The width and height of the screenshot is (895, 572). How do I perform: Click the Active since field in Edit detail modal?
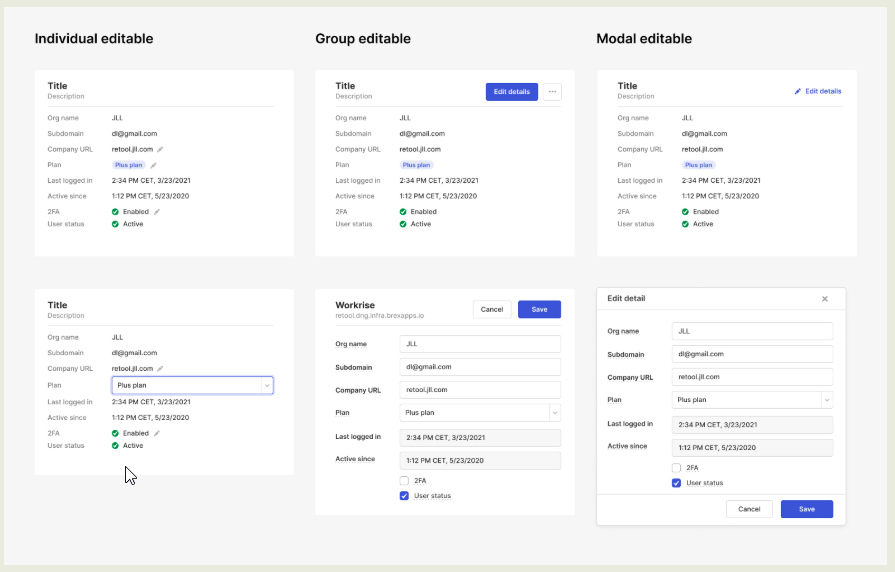tap(752, 448)
